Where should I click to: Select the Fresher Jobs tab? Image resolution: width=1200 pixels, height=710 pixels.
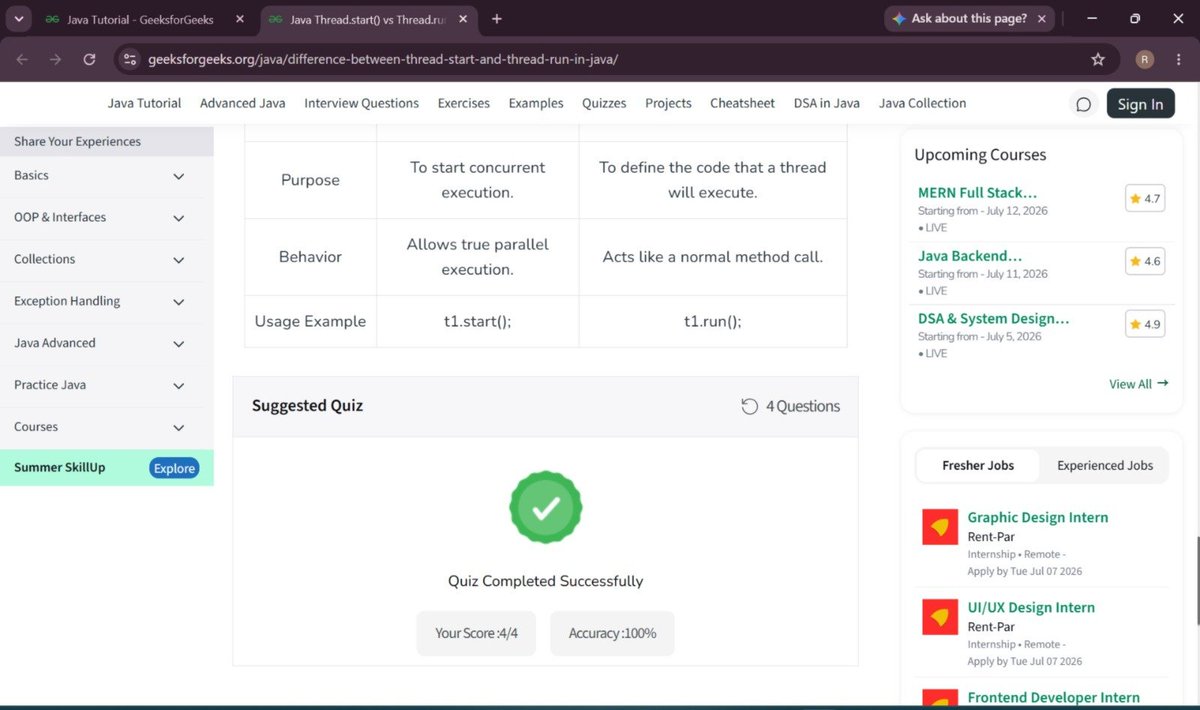point(978,465)
